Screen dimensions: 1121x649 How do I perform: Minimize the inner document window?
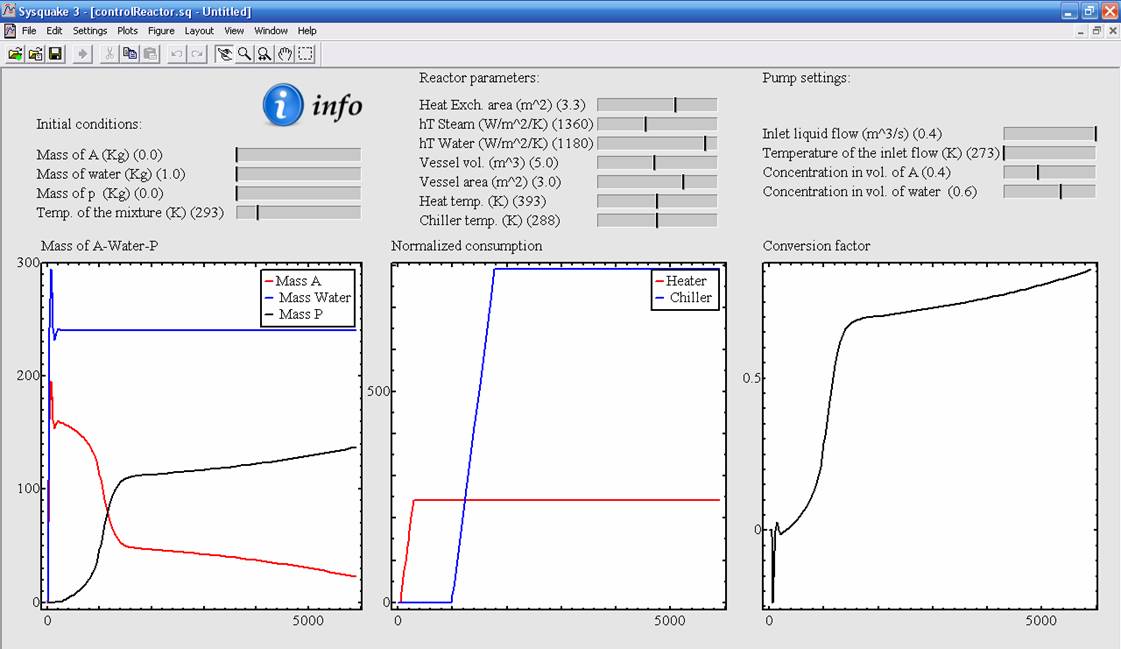(x=1081, y=31)
